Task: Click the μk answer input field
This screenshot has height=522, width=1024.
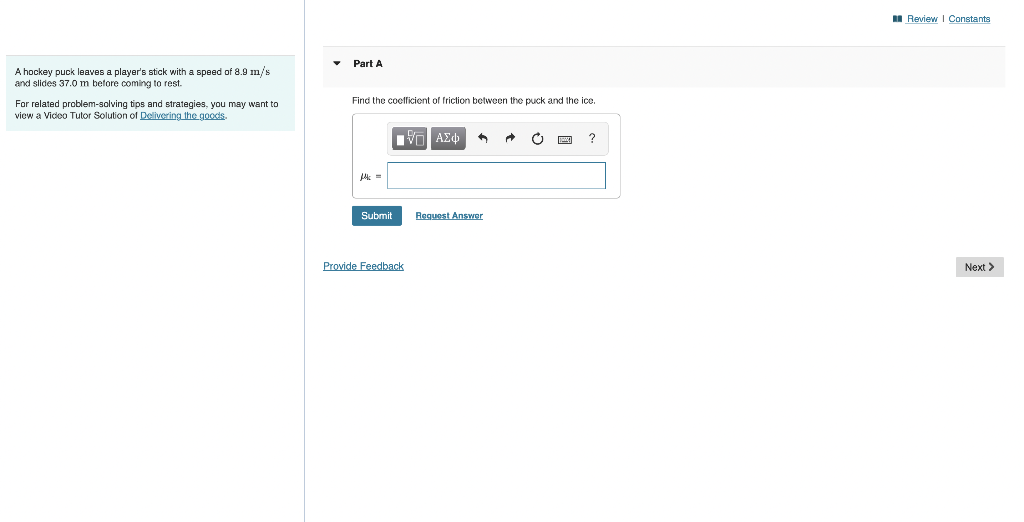Action: pyautogui.click(x=496, y=176)
